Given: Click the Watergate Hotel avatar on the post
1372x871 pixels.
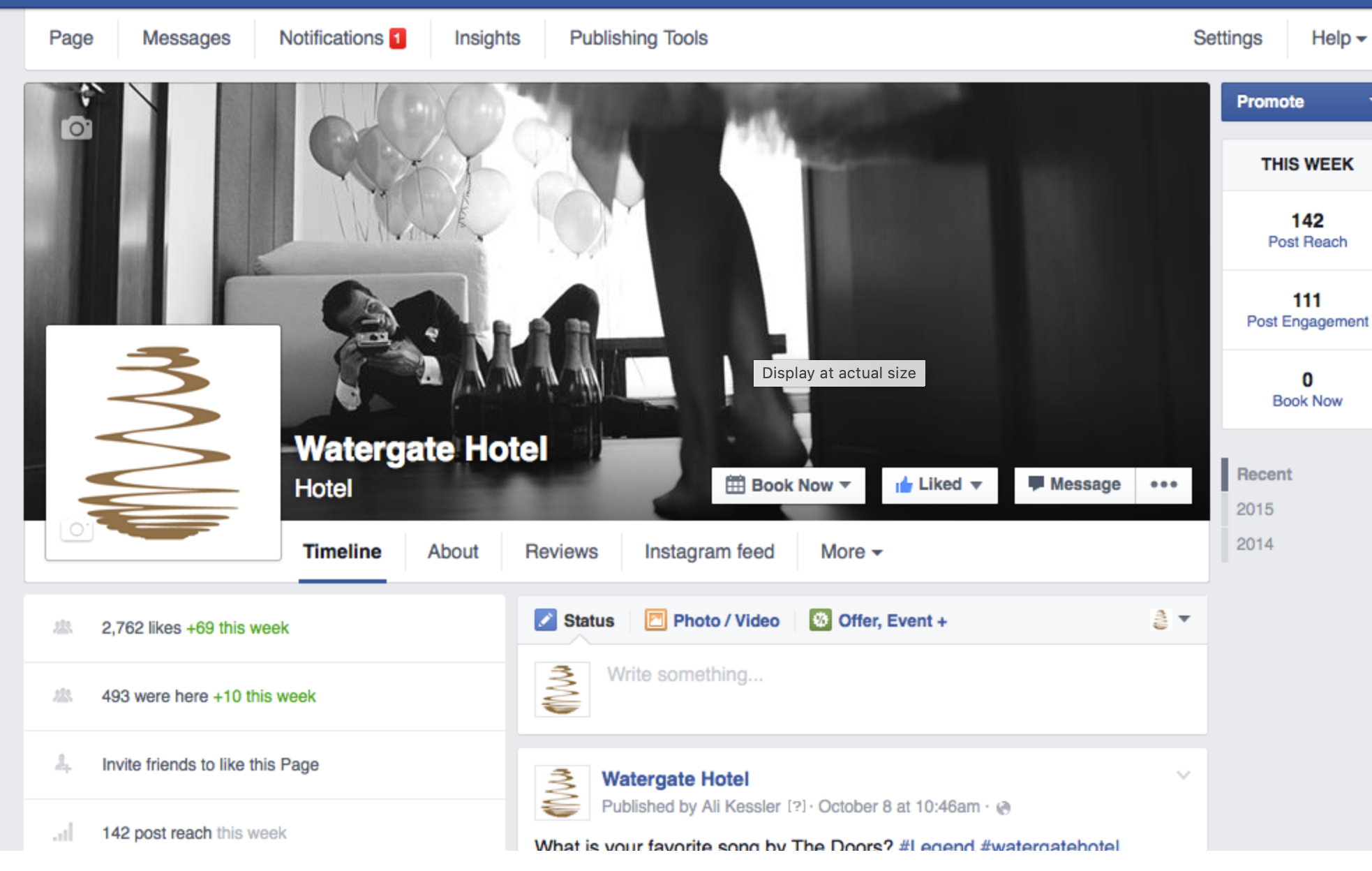Looking at the screenshot, I should coord(562,792).
